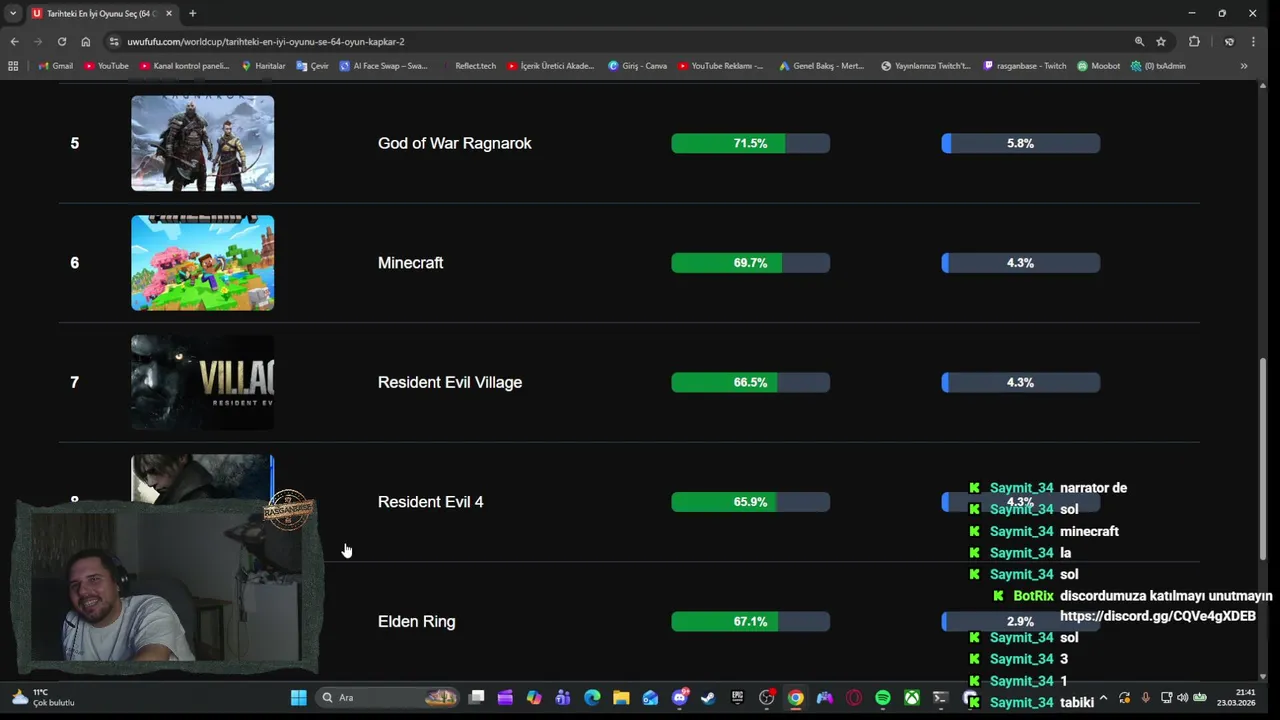Open Spotify from taskbar
The image size is (1280, 720).
click(x=883, y=697)
